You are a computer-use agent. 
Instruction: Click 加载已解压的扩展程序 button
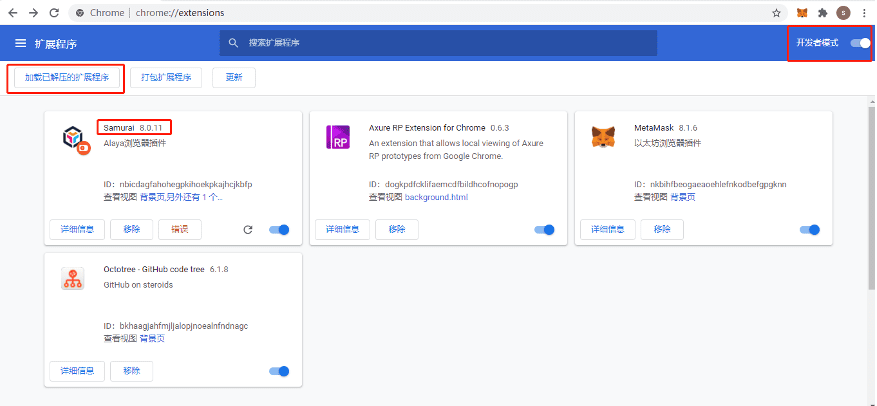[67, 78]
